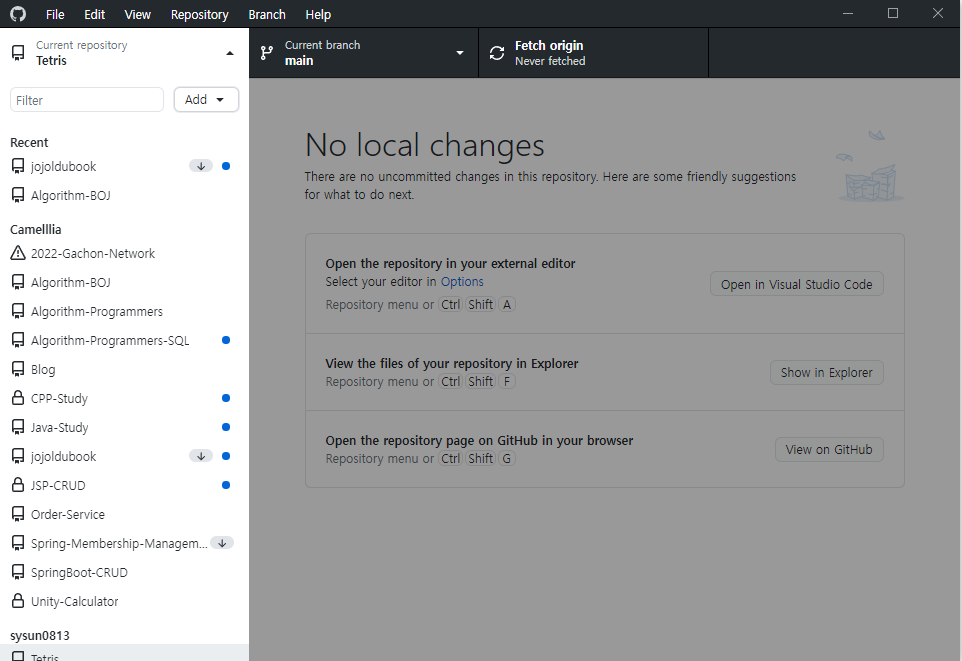This screenshot has height=661, width=962.
Task: Click the repo icon of SpringBoot-CRUD
Action: pyautogui.click(x=18, y=573)
